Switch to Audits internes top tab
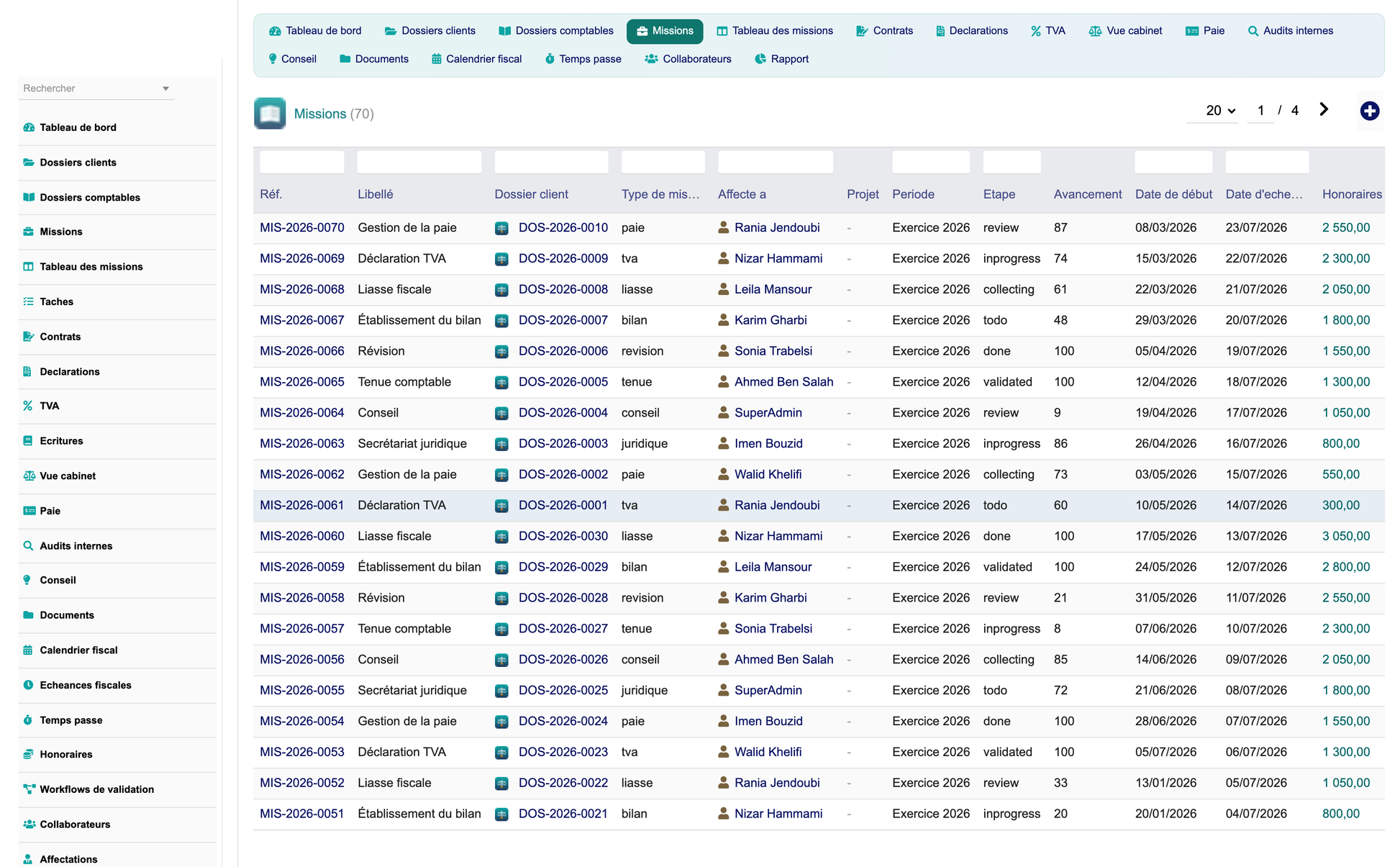Screen dimensions: 1400x867 (1291, 31)
